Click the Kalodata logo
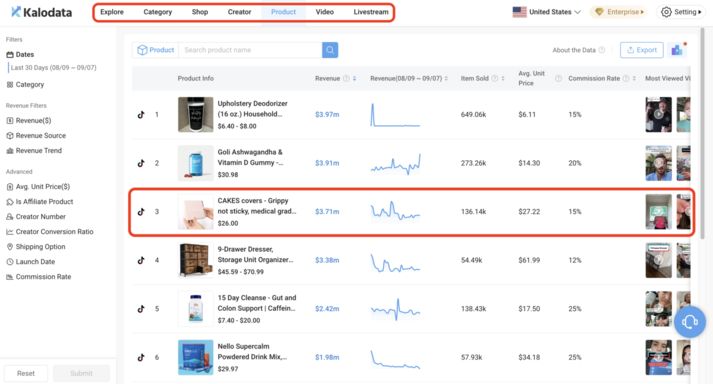This screenshot has width=713, height=384. [x=41, y=12]
